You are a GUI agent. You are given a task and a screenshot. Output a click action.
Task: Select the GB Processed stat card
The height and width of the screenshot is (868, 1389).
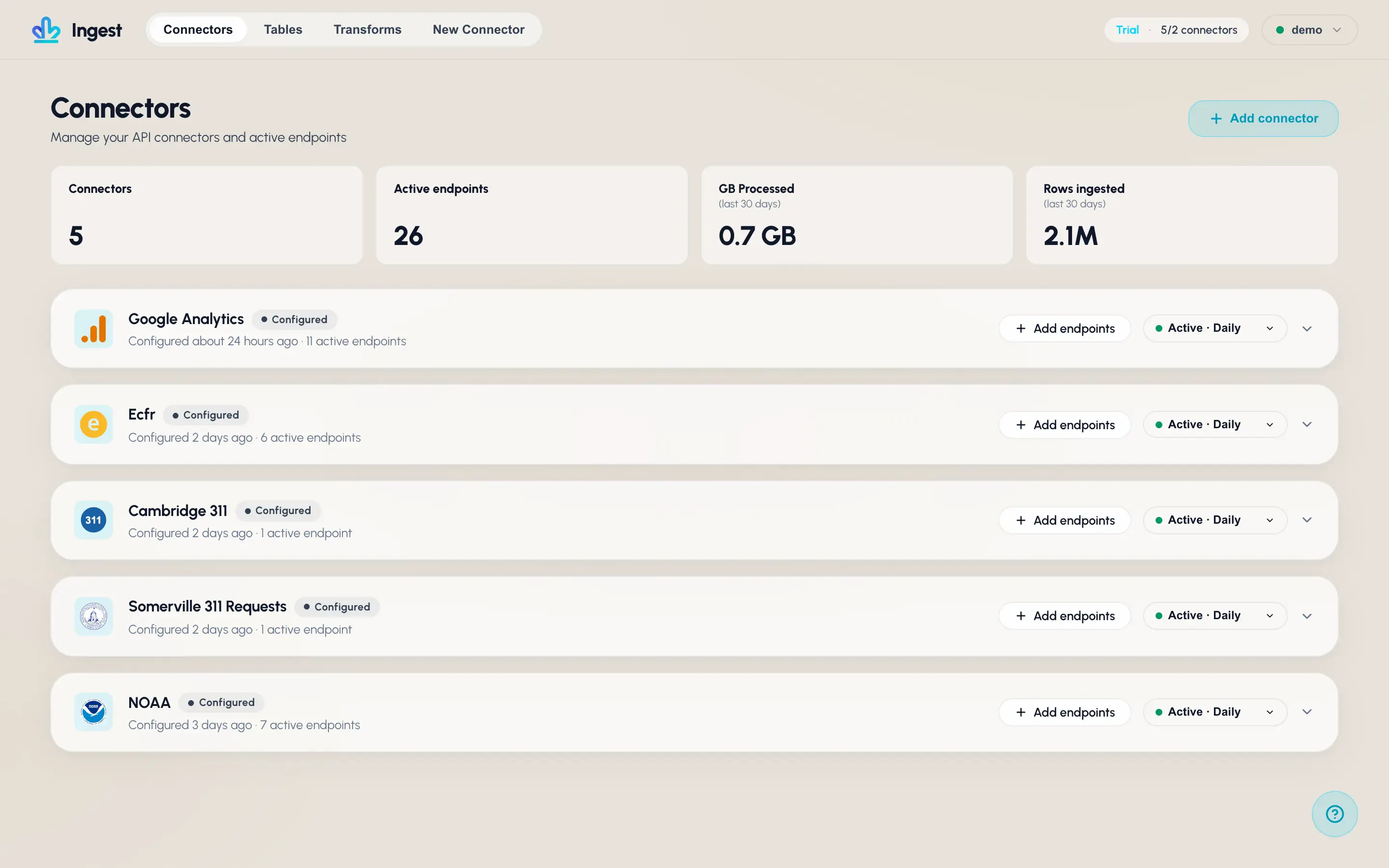tap(857, 215)
